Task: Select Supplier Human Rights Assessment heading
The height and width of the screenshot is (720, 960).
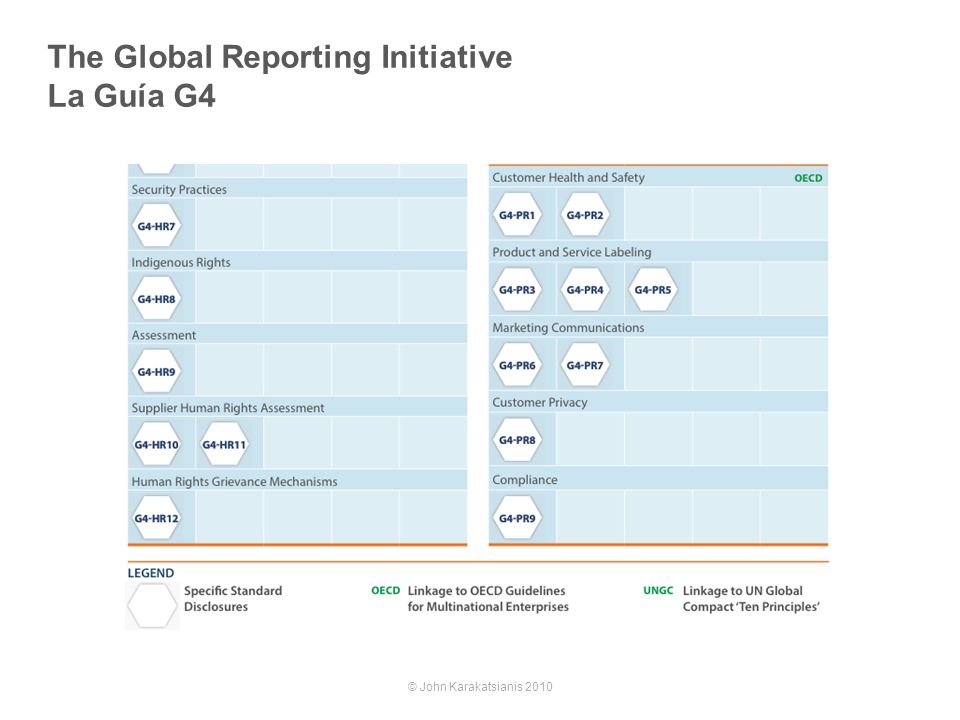Action: click(228, 408)
